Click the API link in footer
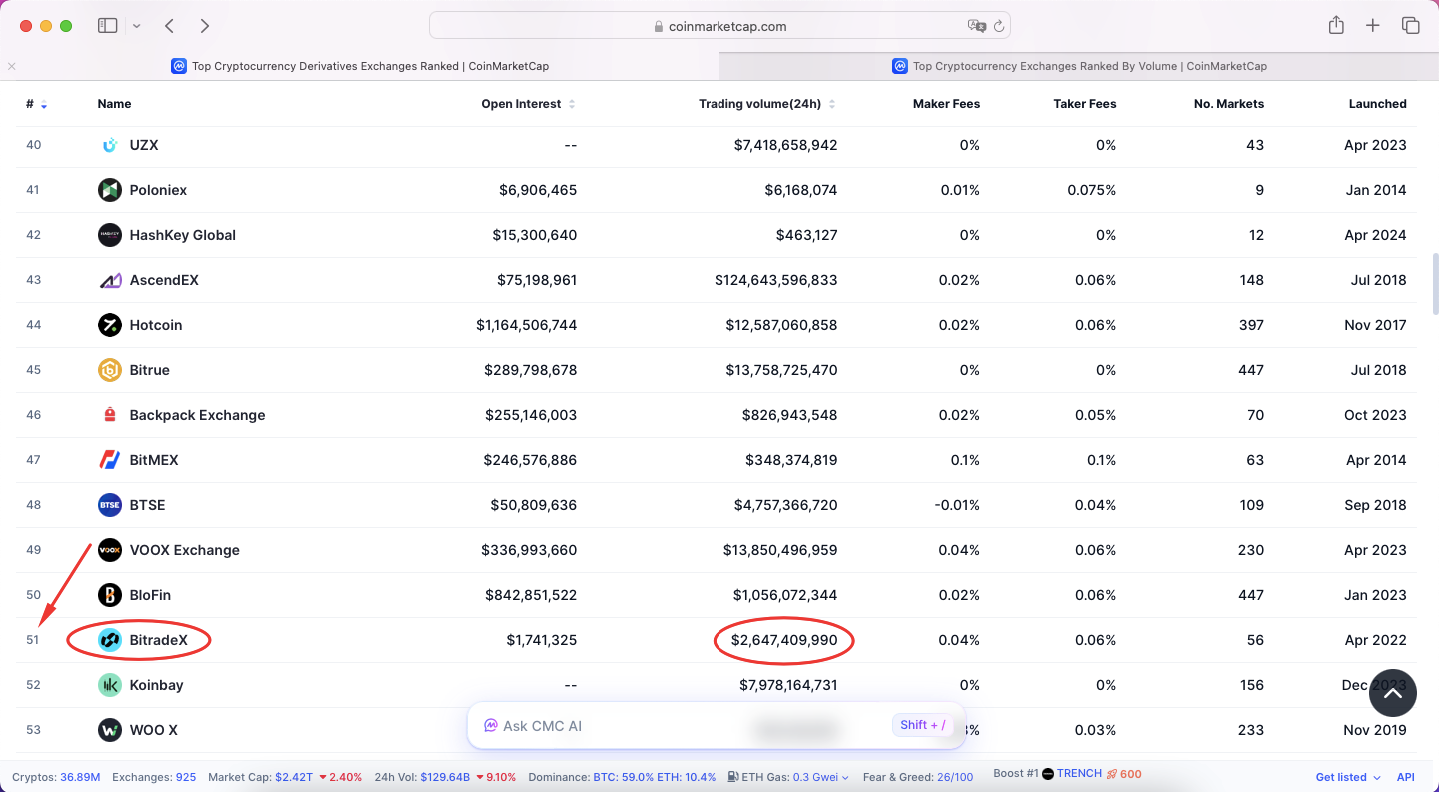1439x792 pixels. point(1405,777)
